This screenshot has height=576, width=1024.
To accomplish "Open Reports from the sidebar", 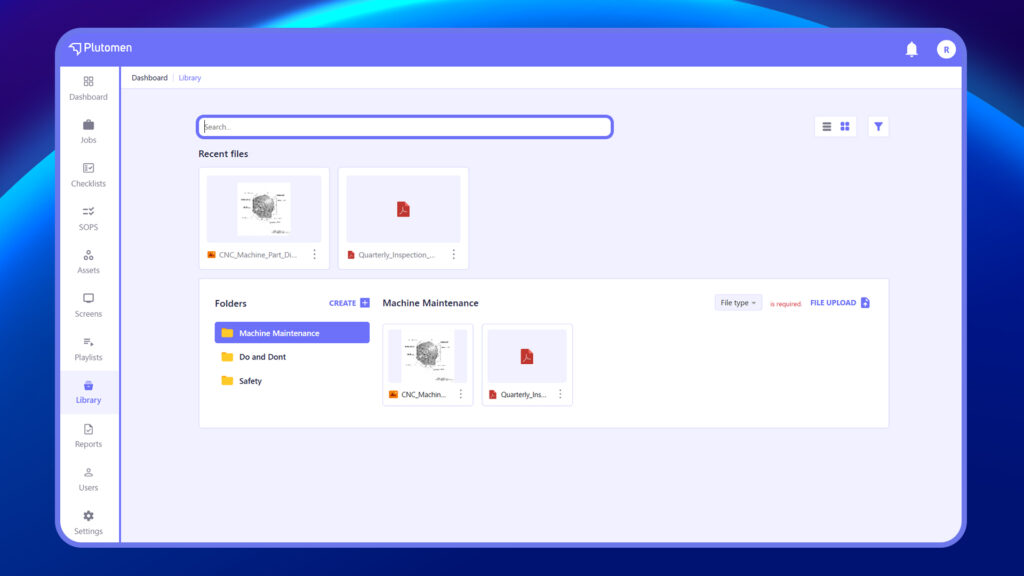I will click(x=88, y=436).
